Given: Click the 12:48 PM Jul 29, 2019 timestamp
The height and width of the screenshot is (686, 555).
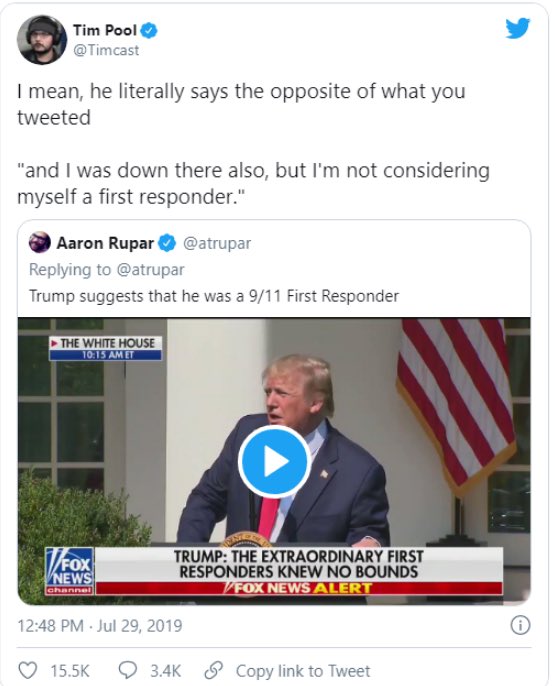Looking at the screenshot, I should point(100,626).
